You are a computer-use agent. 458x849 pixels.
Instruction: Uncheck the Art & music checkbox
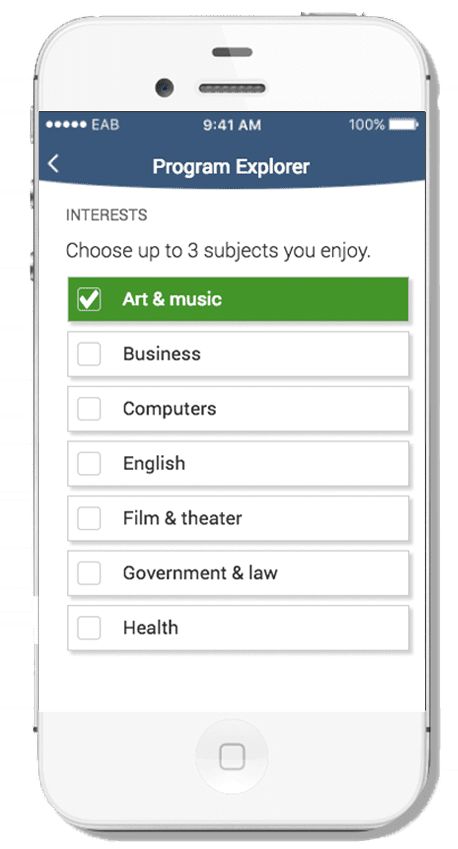click(89, 299)
